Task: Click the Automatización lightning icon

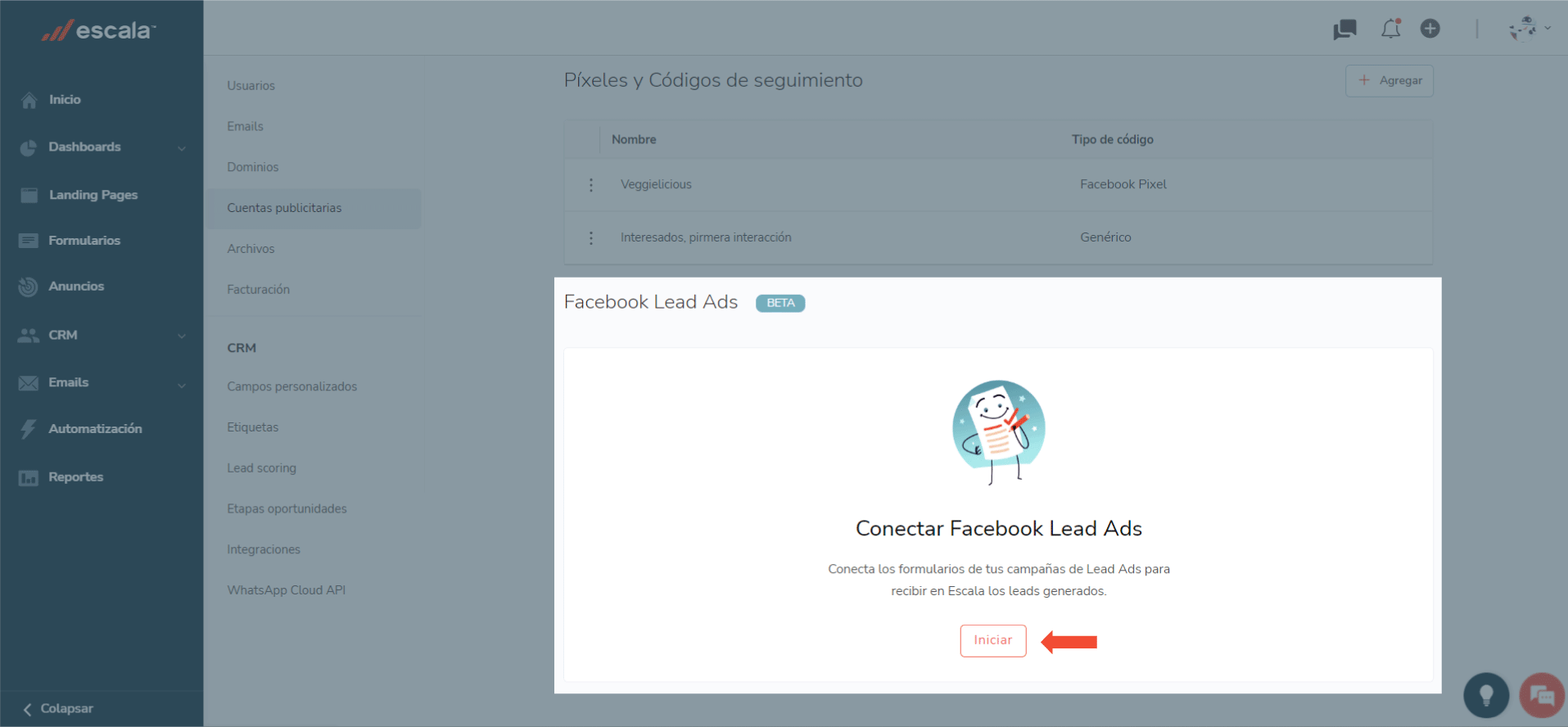Action: point(29,429)
